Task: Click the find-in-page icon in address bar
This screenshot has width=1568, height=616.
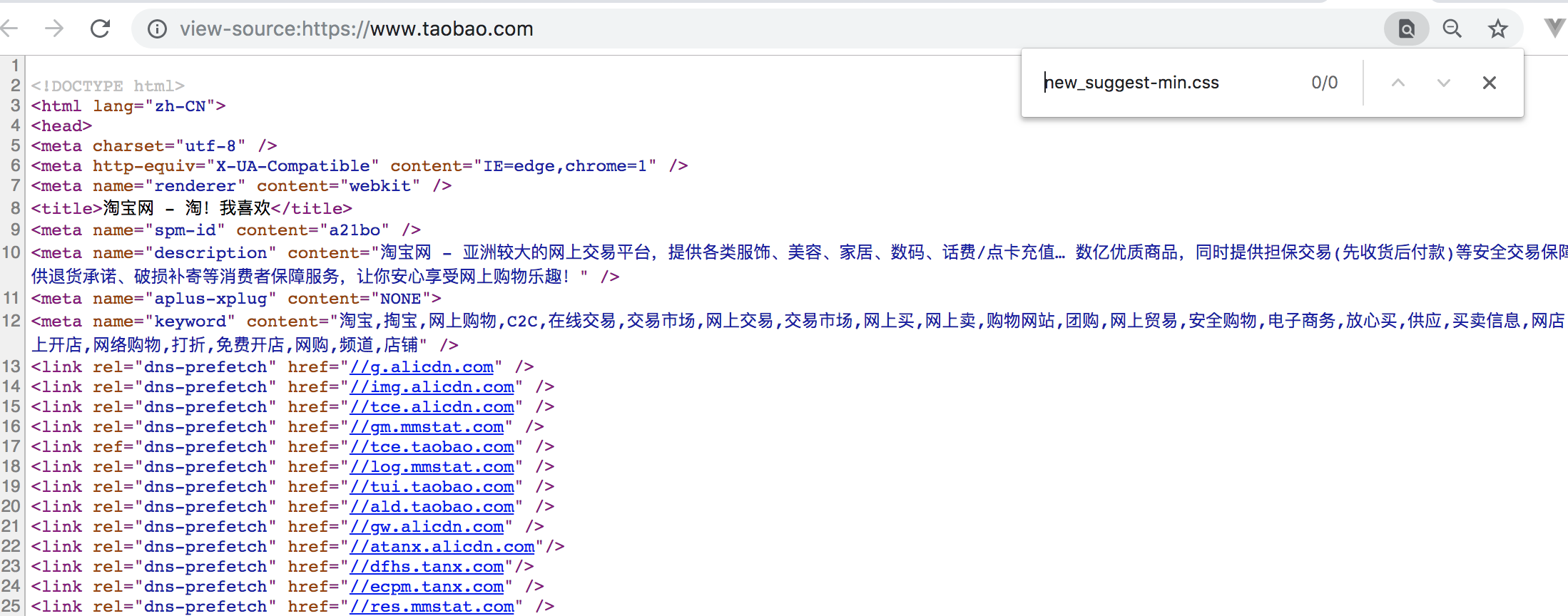Action: (x=1406, y=29)
